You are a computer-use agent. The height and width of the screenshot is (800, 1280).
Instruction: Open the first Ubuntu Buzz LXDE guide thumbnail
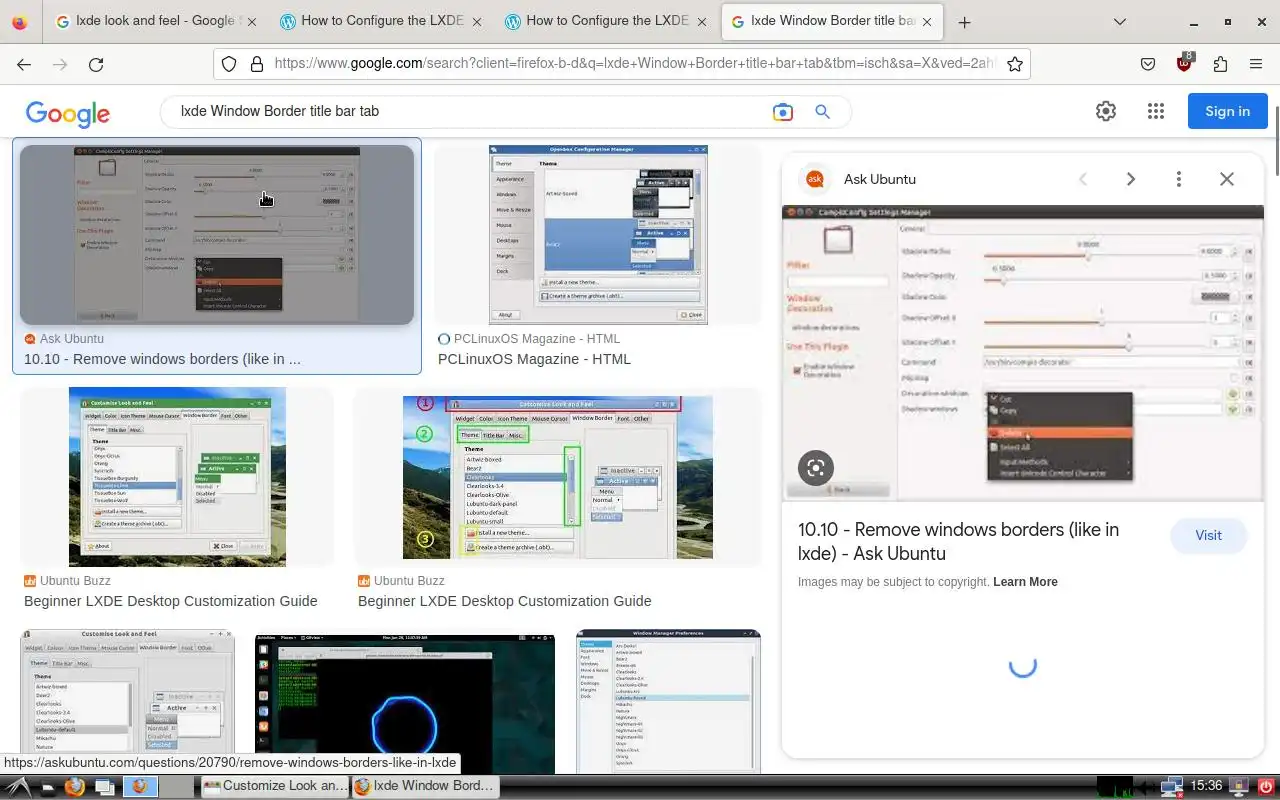[x=177, y=477]
